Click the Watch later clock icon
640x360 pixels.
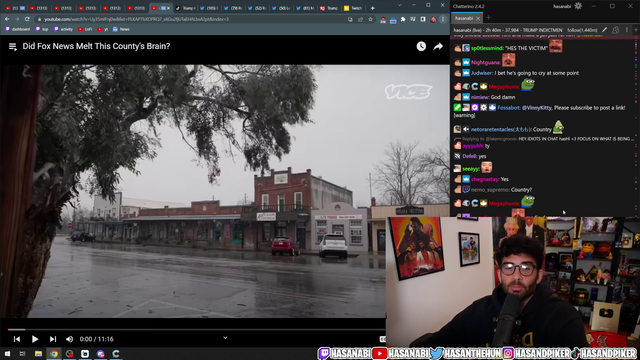point(421,47)
